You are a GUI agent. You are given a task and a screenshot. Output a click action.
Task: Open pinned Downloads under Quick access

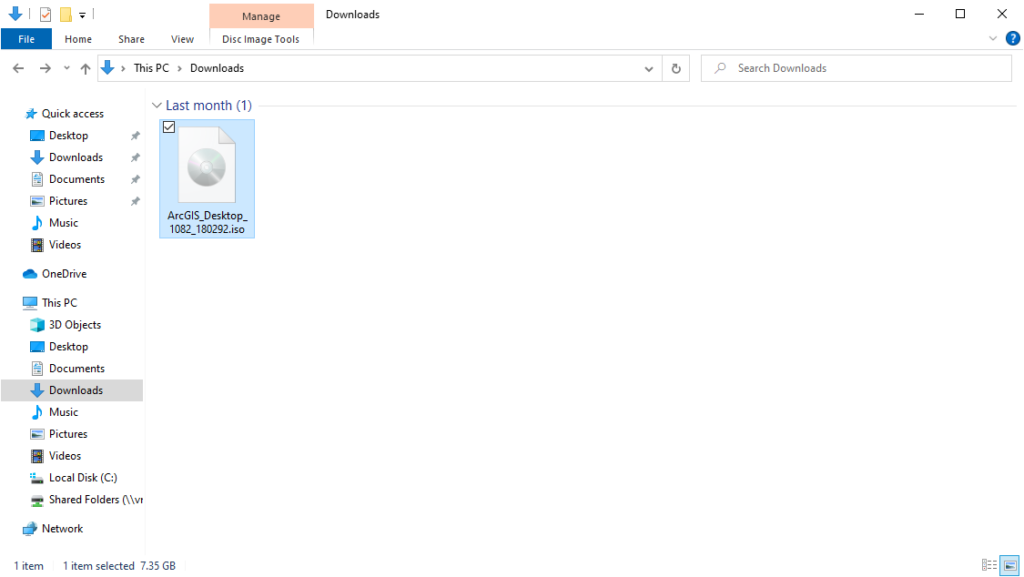75,157
